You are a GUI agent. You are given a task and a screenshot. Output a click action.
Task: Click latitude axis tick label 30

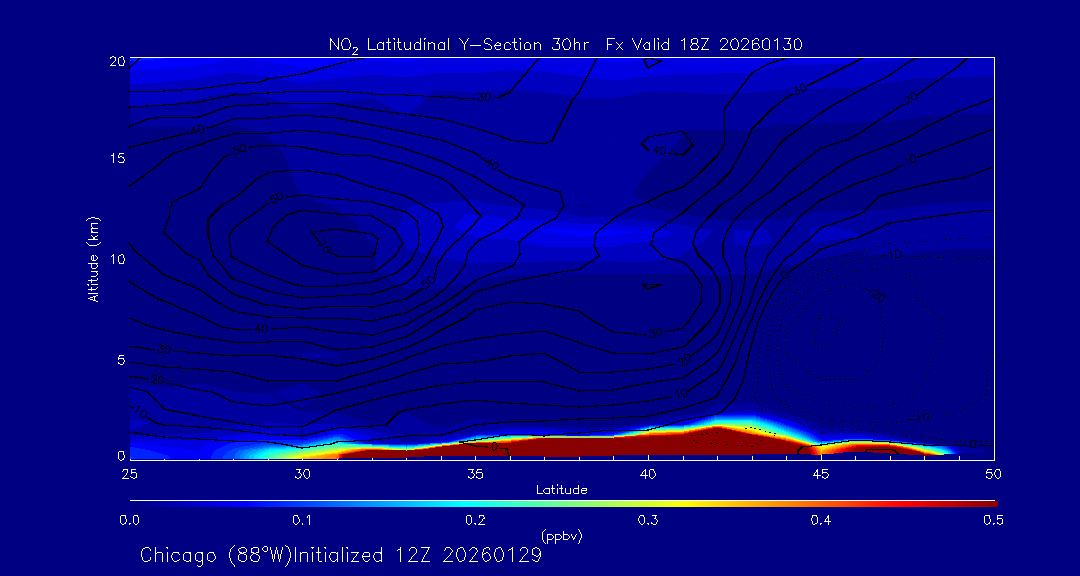302,474
